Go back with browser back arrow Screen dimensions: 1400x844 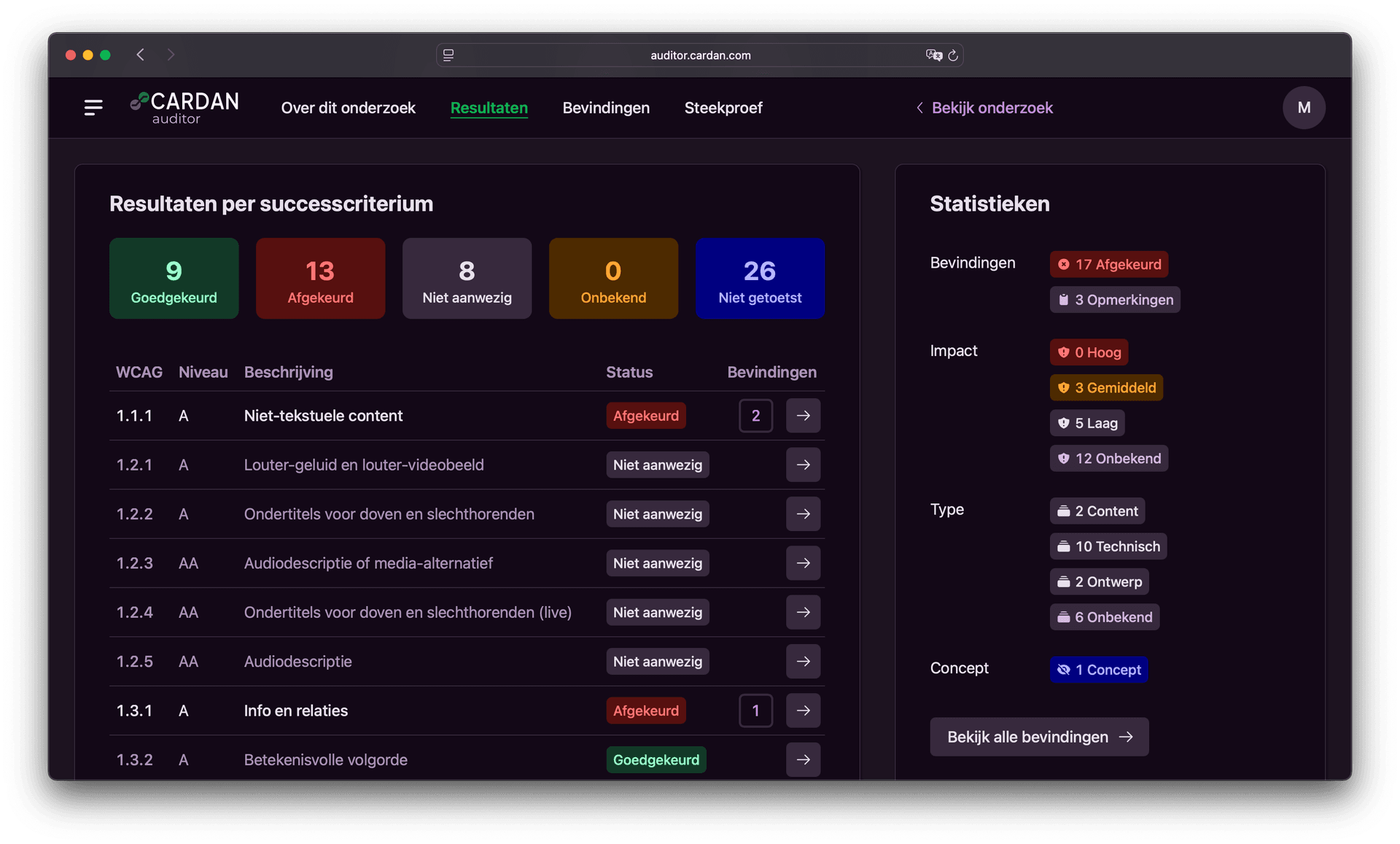point(141,55)
